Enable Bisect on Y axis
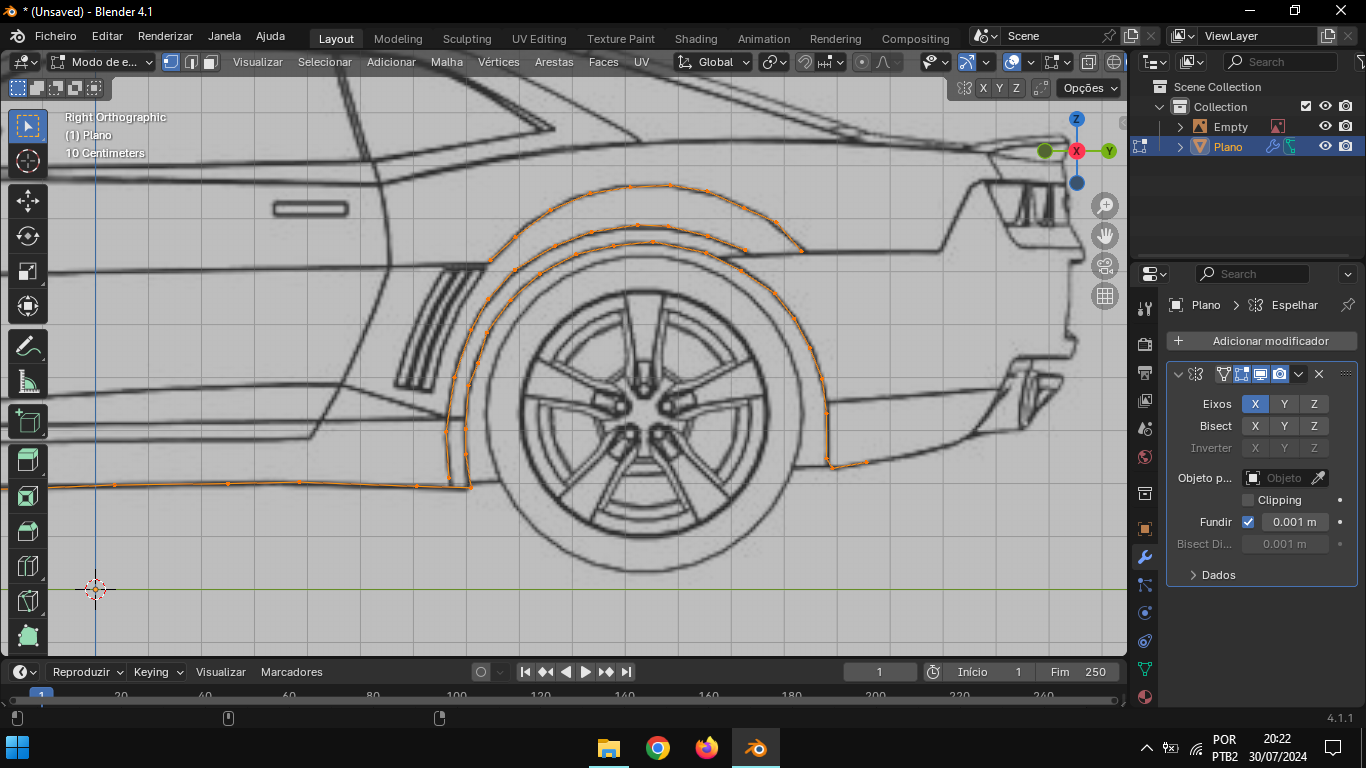This screenshot has height=768, width=1366. pos(1285,426)
